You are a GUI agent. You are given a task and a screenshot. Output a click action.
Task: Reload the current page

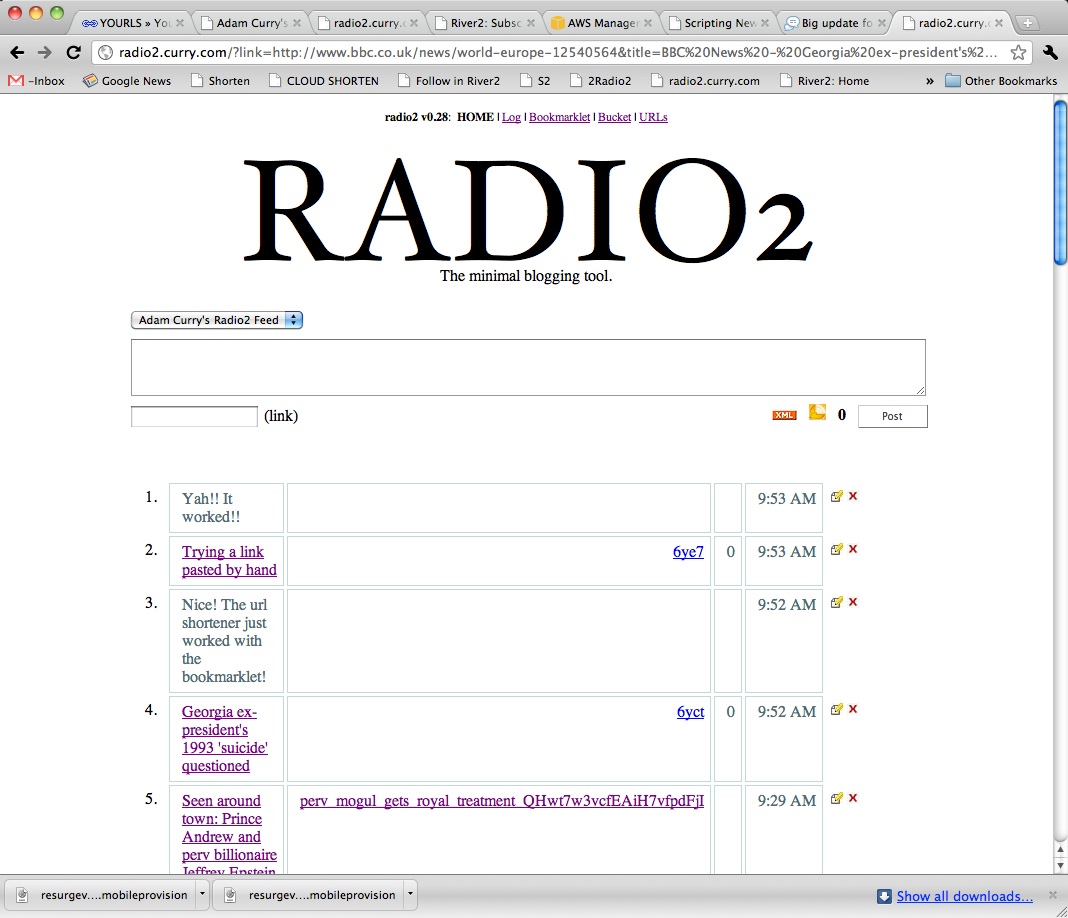(x=74, y=52)
